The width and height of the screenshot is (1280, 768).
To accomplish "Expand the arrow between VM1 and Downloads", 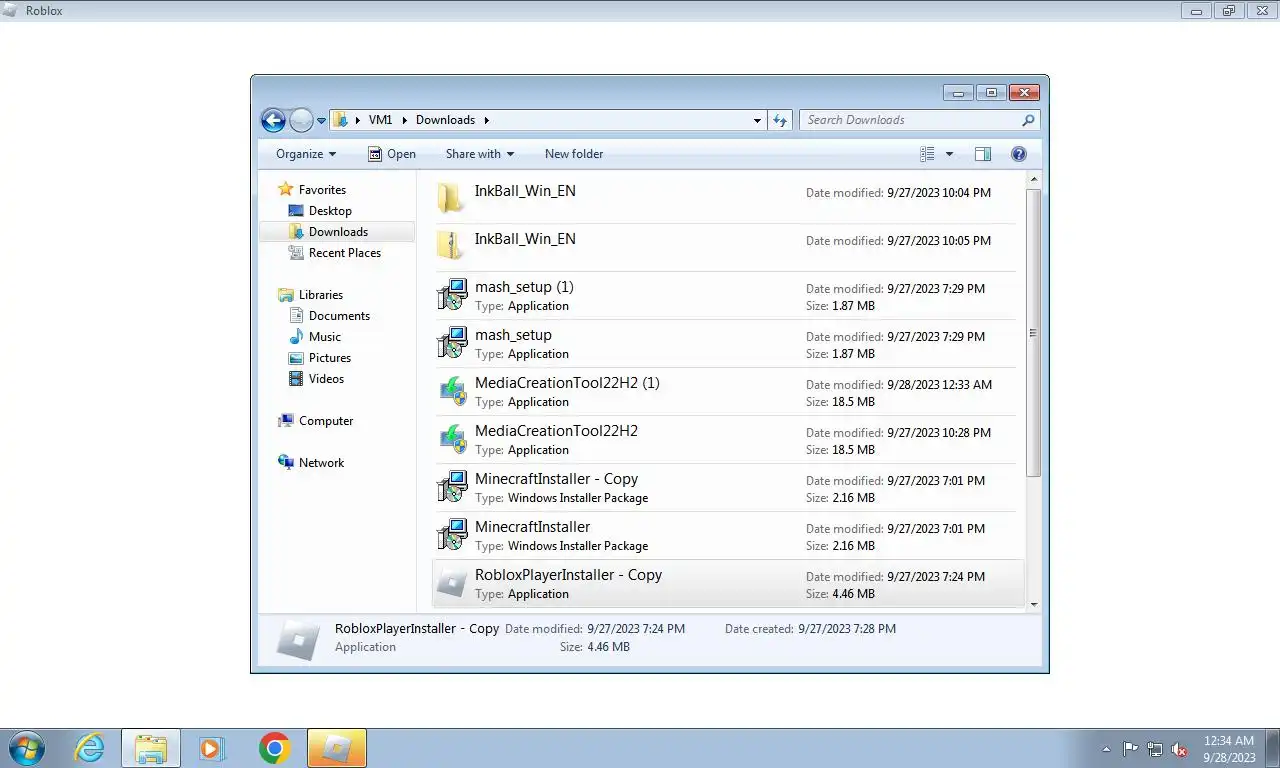I will (405, 120).
